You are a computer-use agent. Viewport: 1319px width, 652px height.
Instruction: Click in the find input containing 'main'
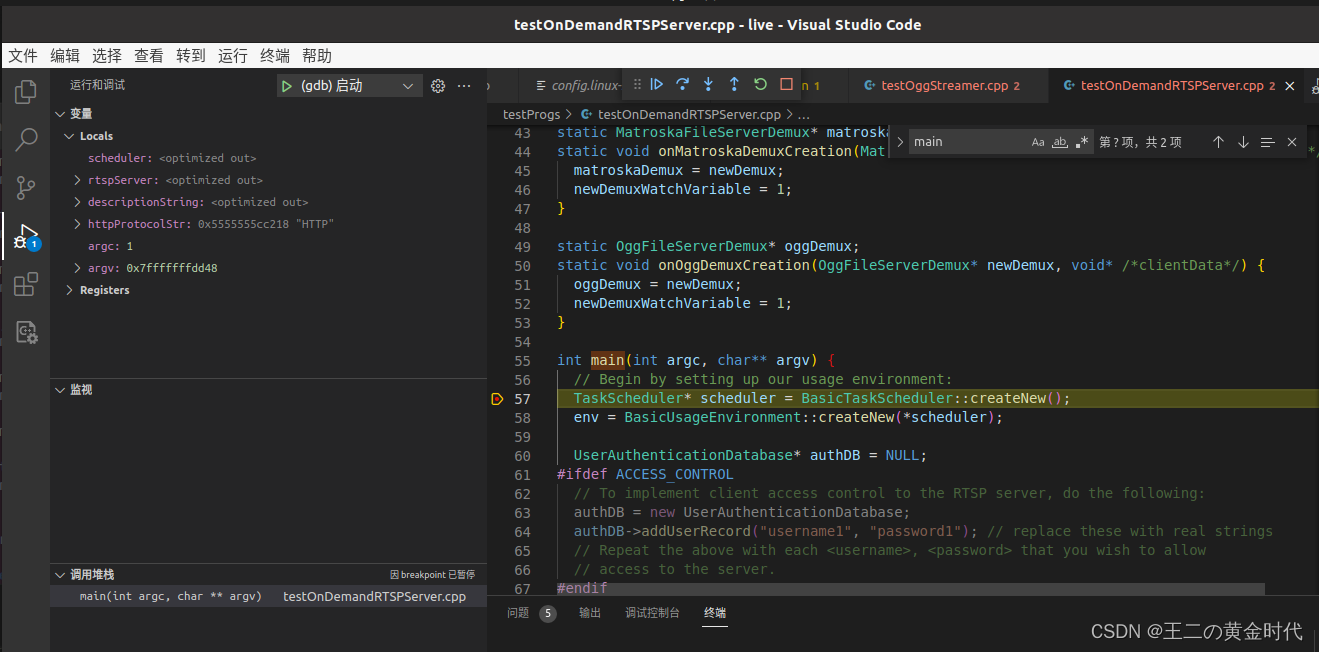tap(968, 142)
